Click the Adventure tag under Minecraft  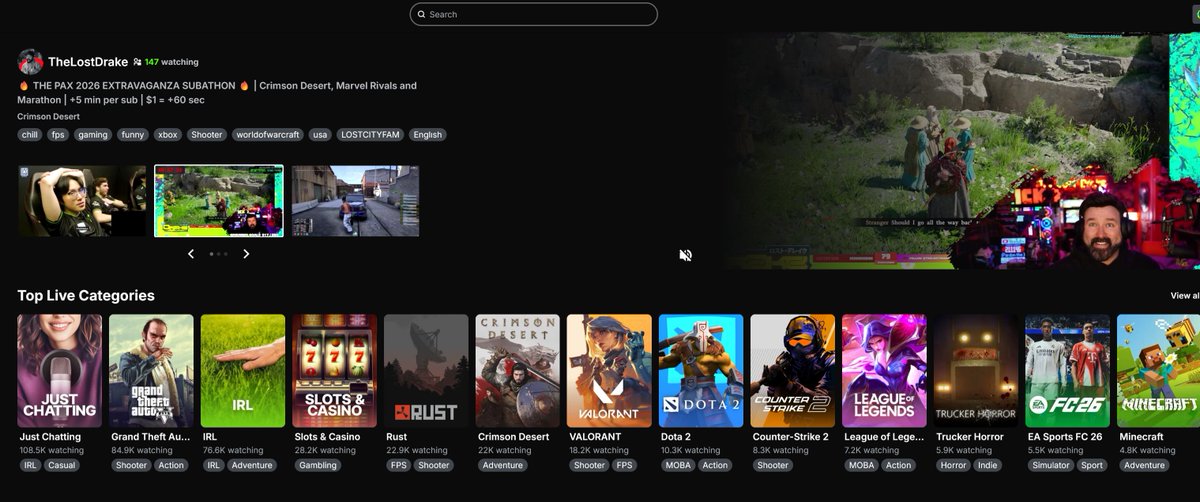(x=1144, y=465)
